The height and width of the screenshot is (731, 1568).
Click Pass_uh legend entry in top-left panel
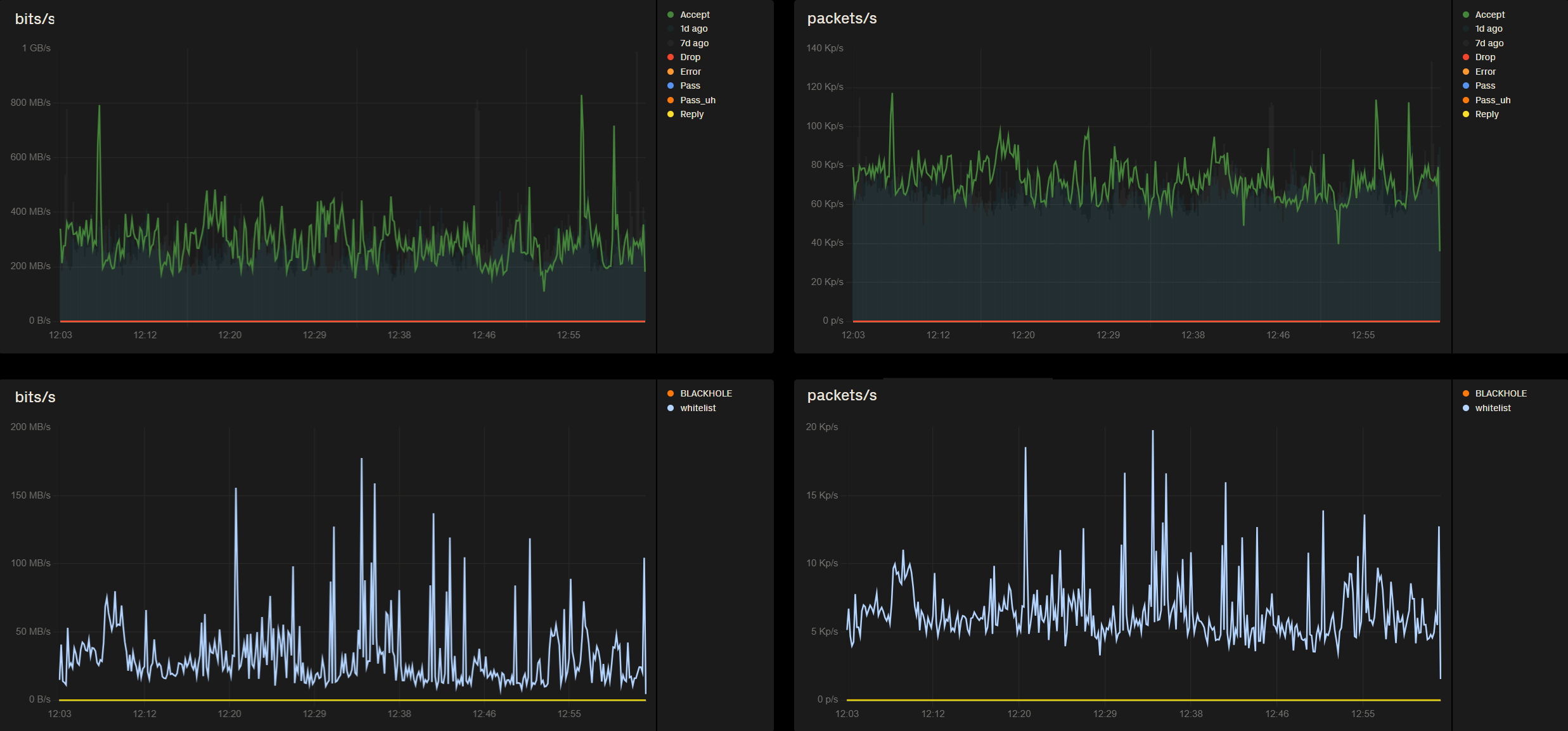pos(697,100)
